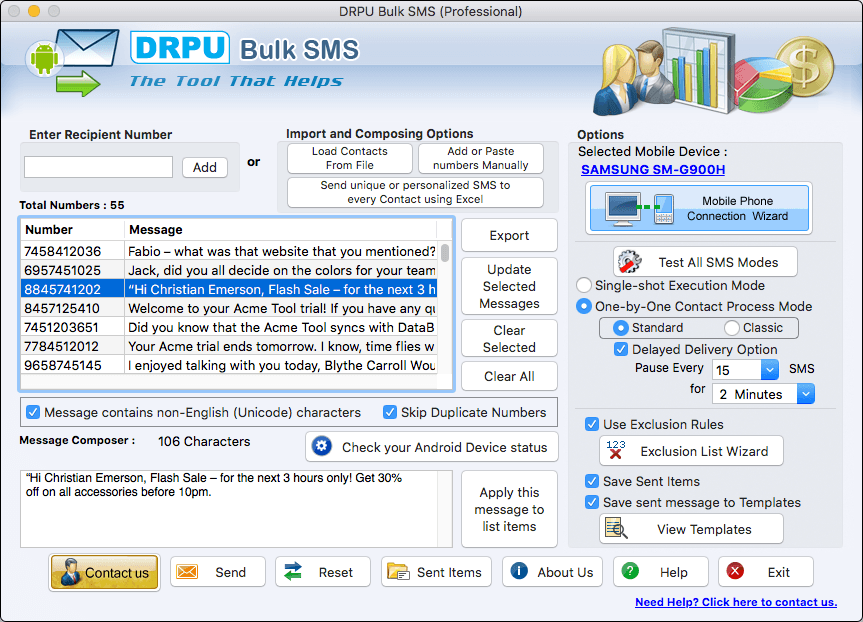863x622 pixels.
Task: Click the green question mark Help icon
Action: point(630,571)
